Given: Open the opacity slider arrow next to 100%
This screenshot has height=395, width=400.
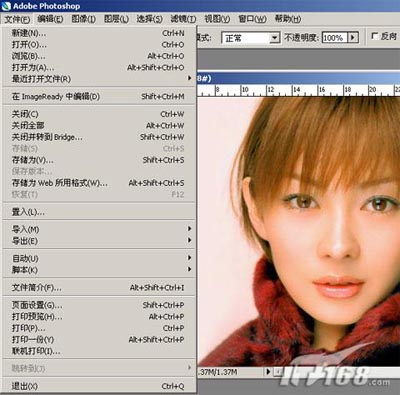Looking at the screenshot, I should 353,37.
